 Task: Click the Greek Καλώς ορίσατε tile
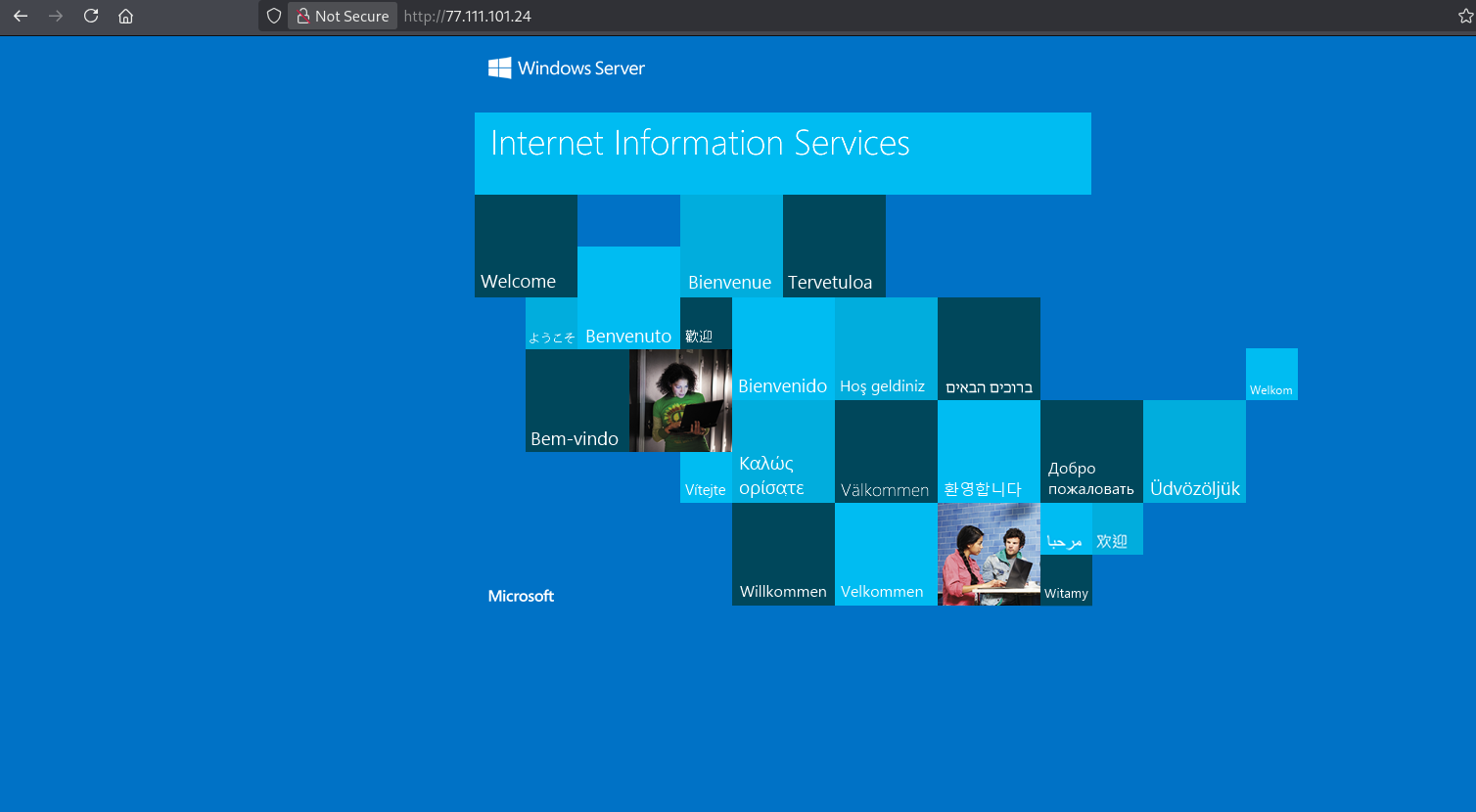783,451
